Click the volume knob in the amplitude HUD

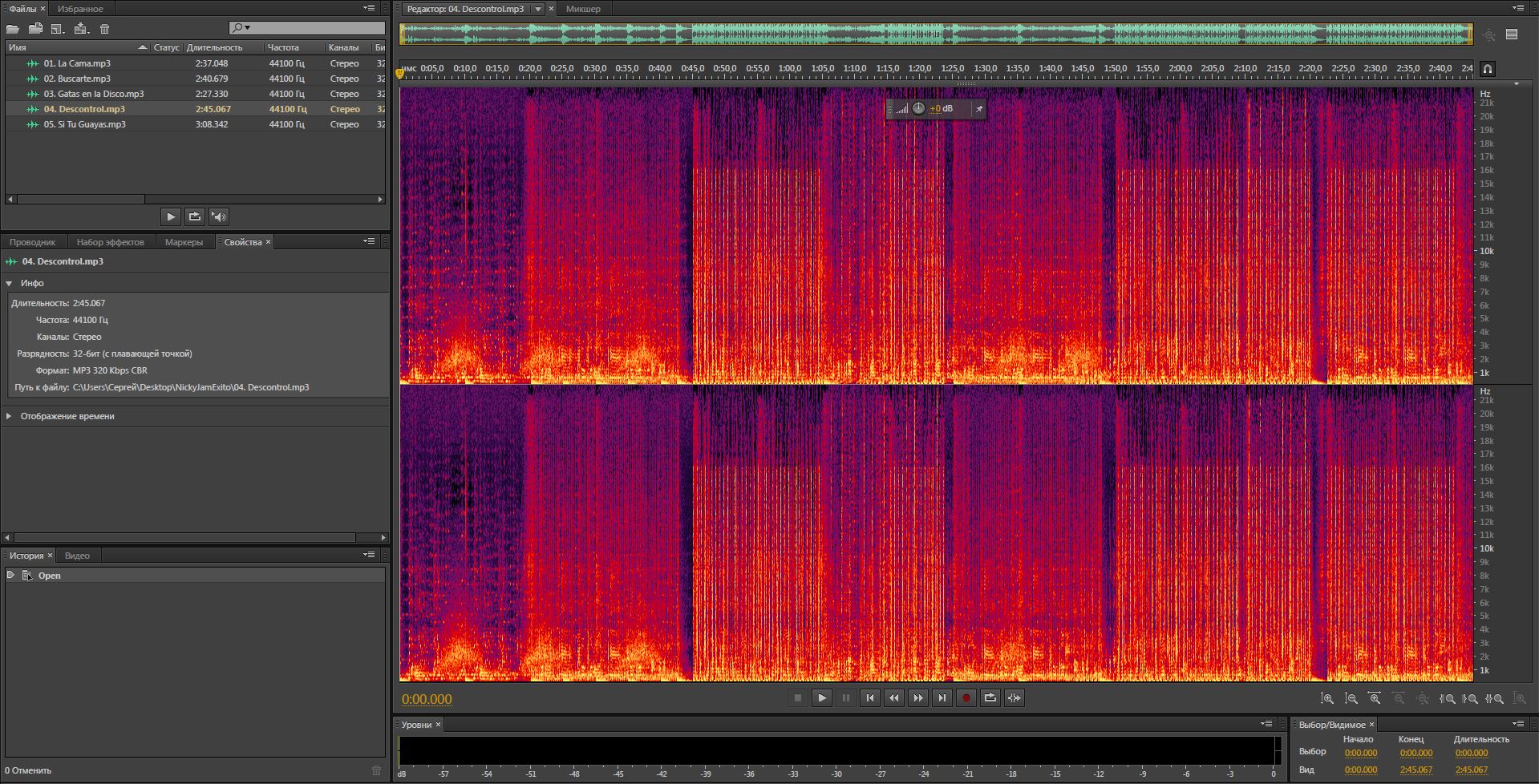pyautogui.click(x=918, y=109)
